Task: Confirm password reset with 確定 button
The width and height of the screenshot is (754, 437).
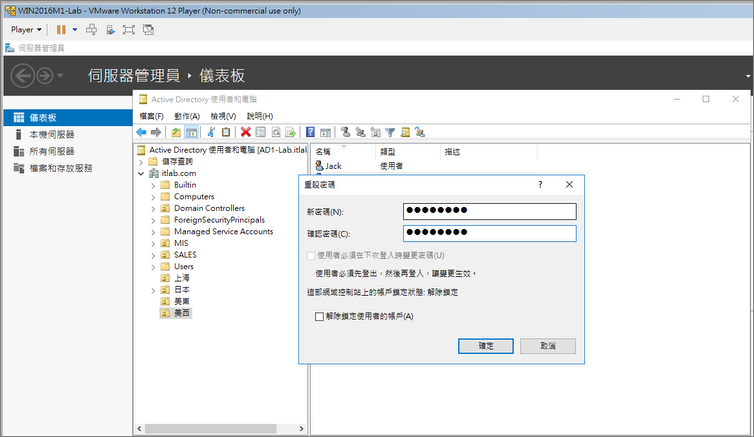Action: tap(486, 346)
